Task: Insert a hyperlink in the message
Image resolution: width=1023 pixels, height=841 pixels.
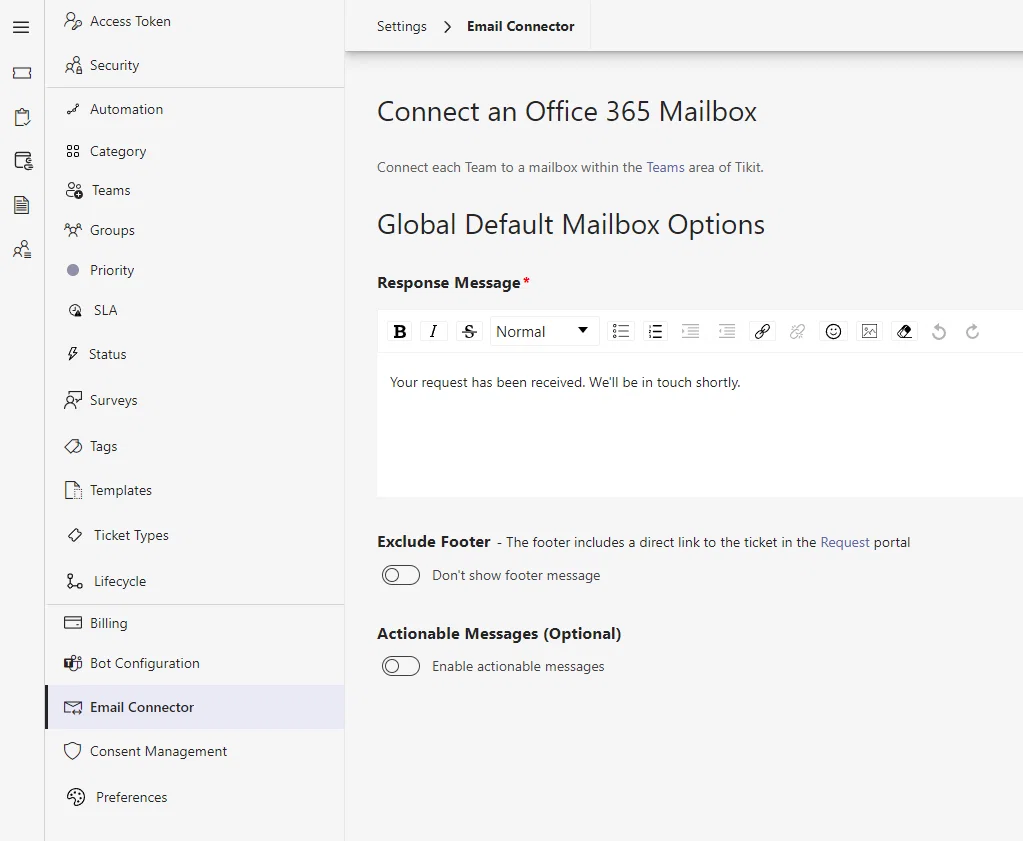Action: 762,331
